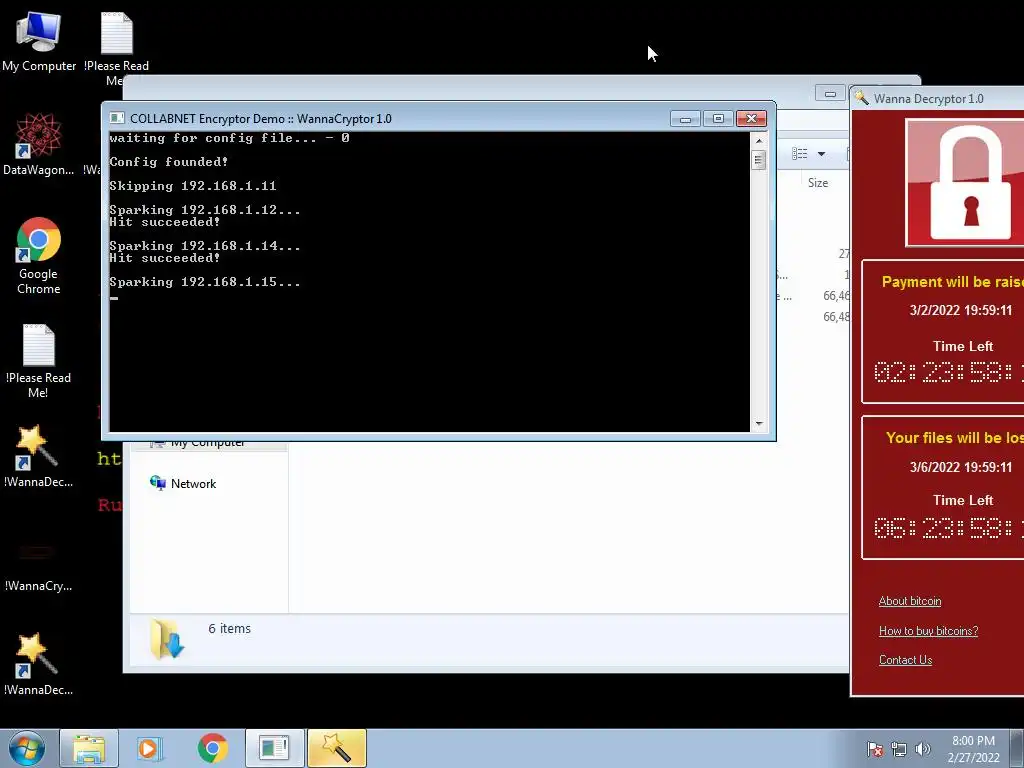Open the How to buy bitcoins? link
1024x768 pixels.
(x=928, y=631)
